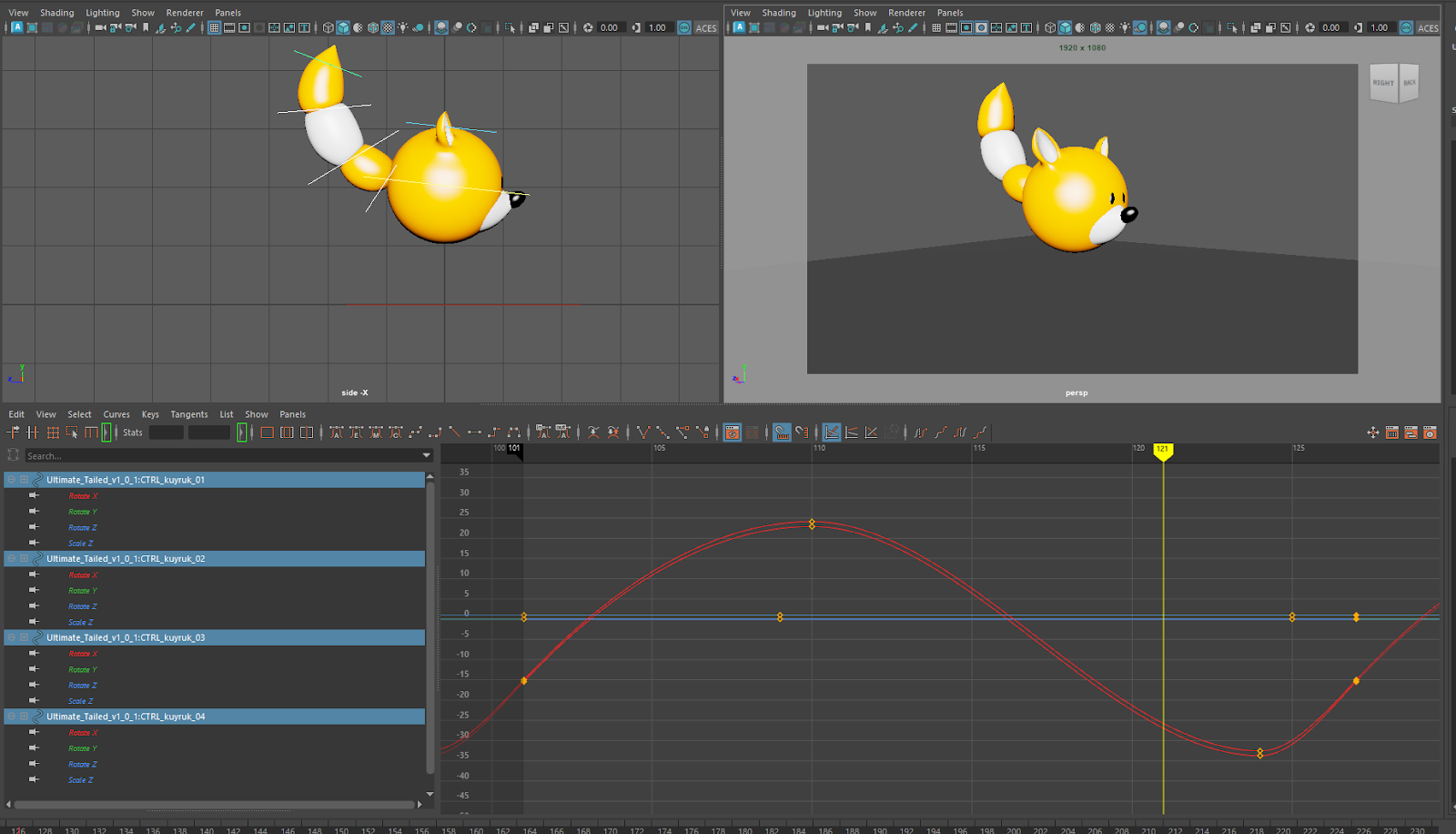The width and height of the screenshot is (1456, 834).
Task: Open the Time Editor icon
Action: [x=1430, y=432]
